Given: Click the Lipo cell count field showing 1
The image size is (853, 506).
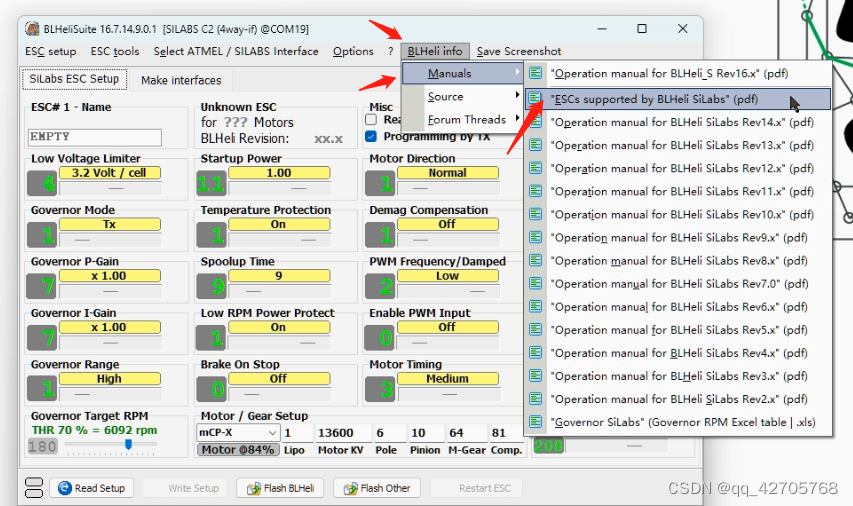Looking at the screenshot, I should tap(298, 433).
